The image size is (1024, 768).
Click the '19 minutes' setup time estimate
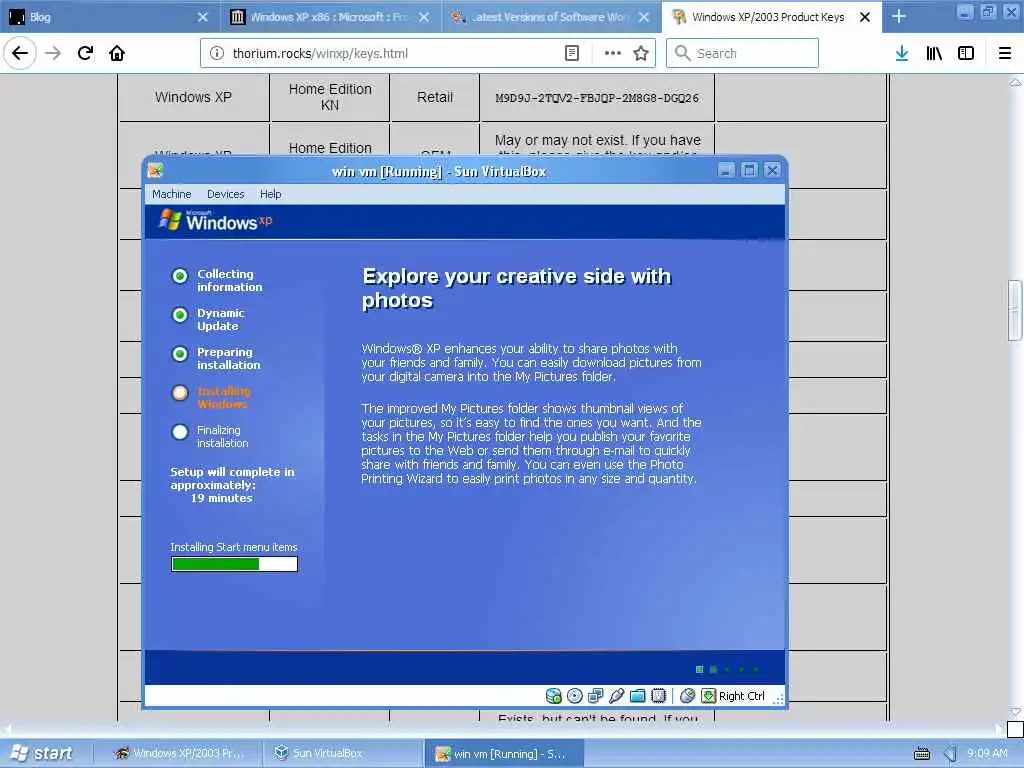[221, 498]
